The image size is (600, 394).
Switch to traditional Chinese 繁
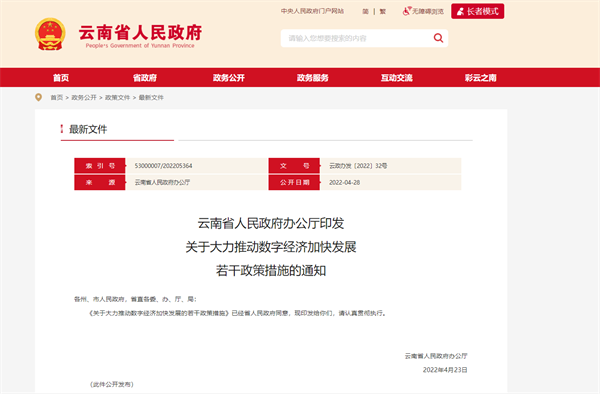383,11
